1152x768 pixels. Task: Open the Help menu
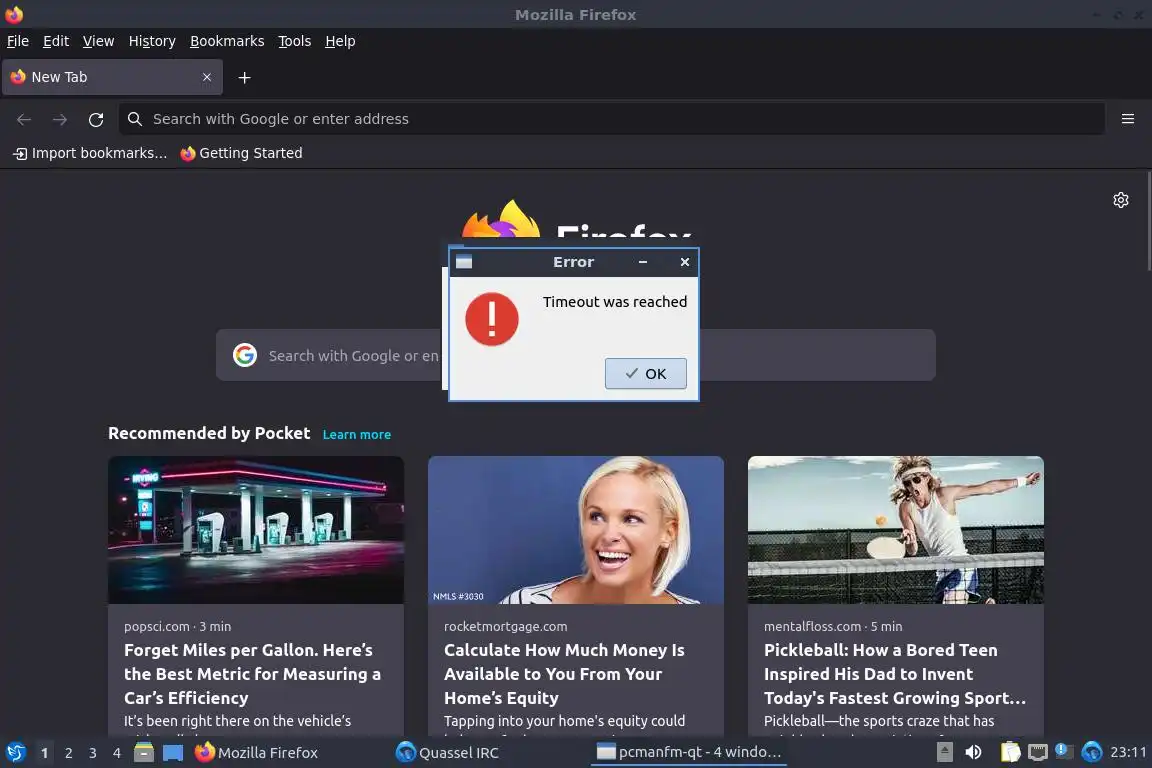pos(340,41)
